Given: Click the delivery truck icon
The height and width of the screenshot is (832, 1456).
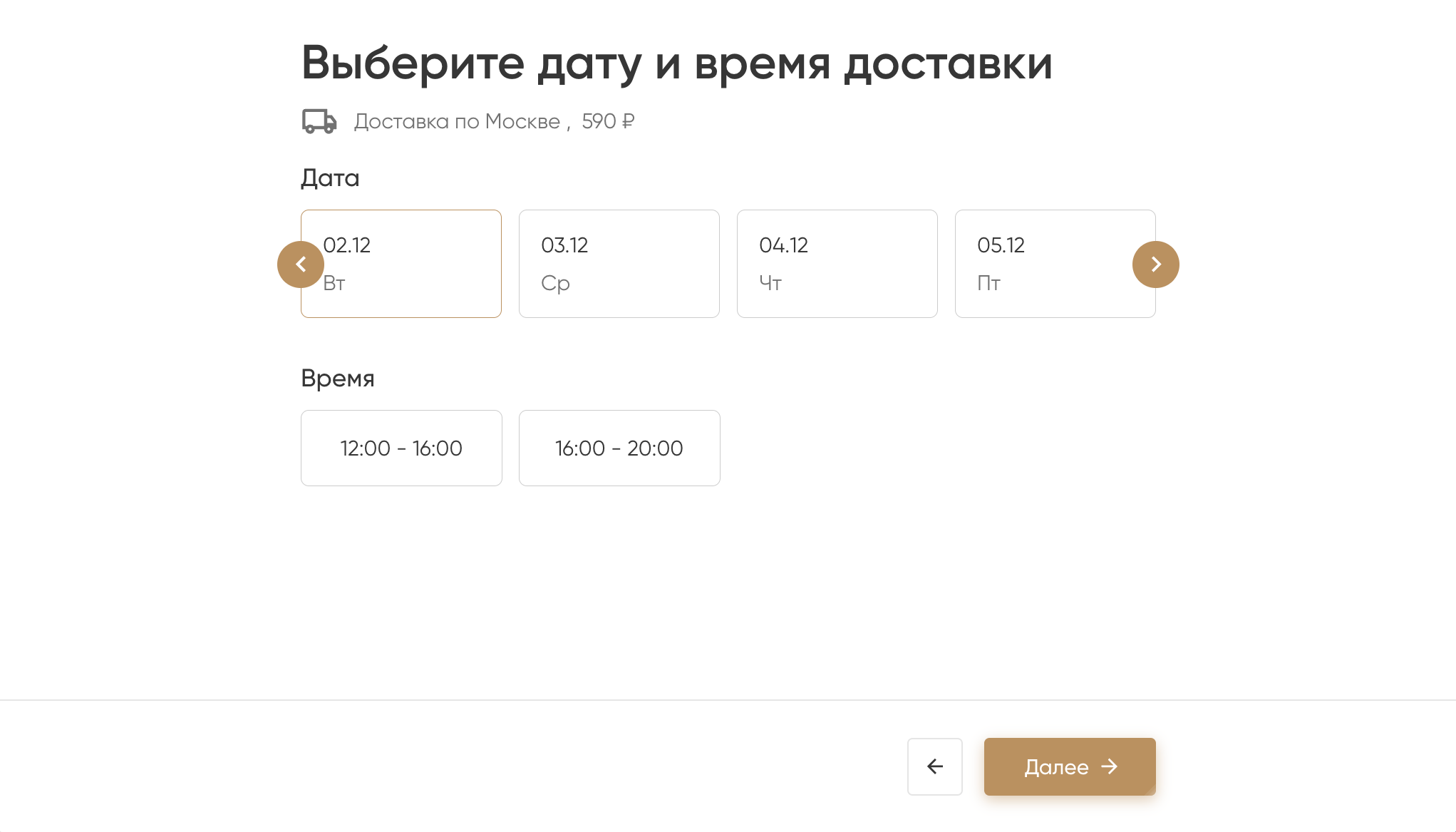Looking at the screenshot, I should [319, 121].
